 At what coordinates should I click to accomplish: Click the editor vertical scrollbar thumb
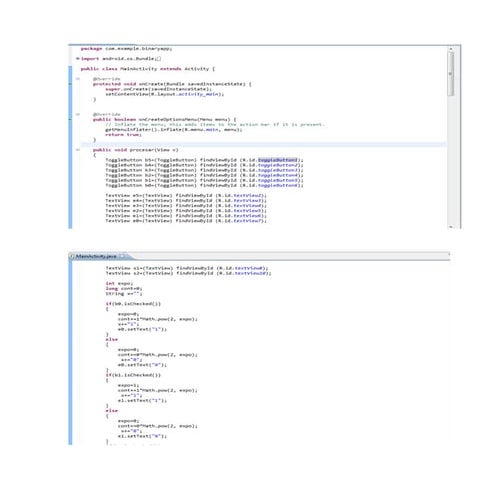(451, 74)
